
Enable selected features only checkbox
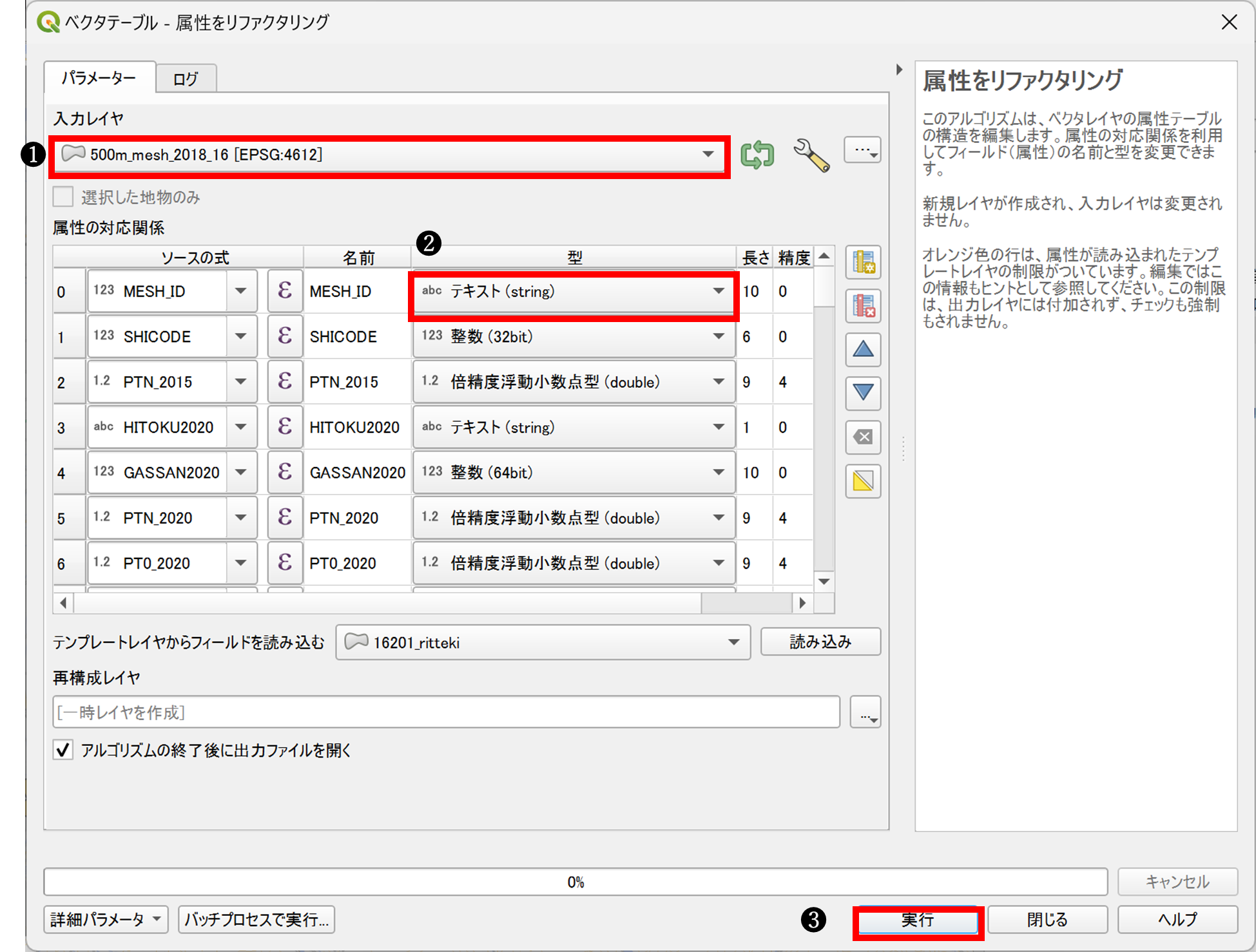[x=63, y=197]
